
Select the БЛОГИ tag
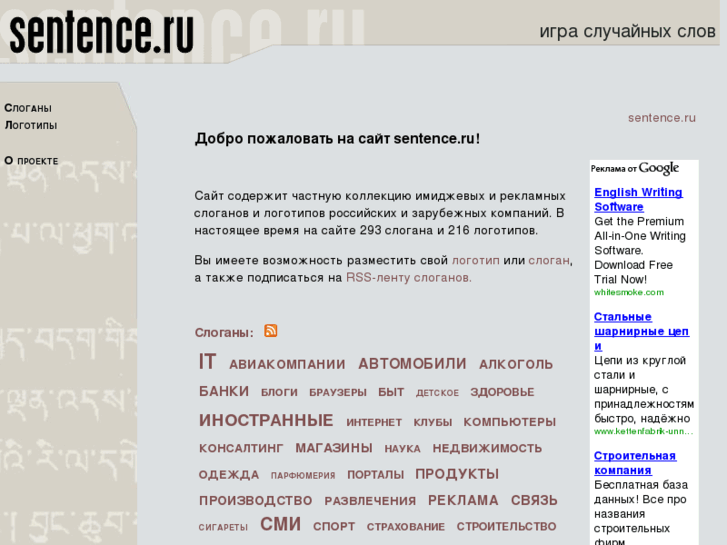click(279, 392)
